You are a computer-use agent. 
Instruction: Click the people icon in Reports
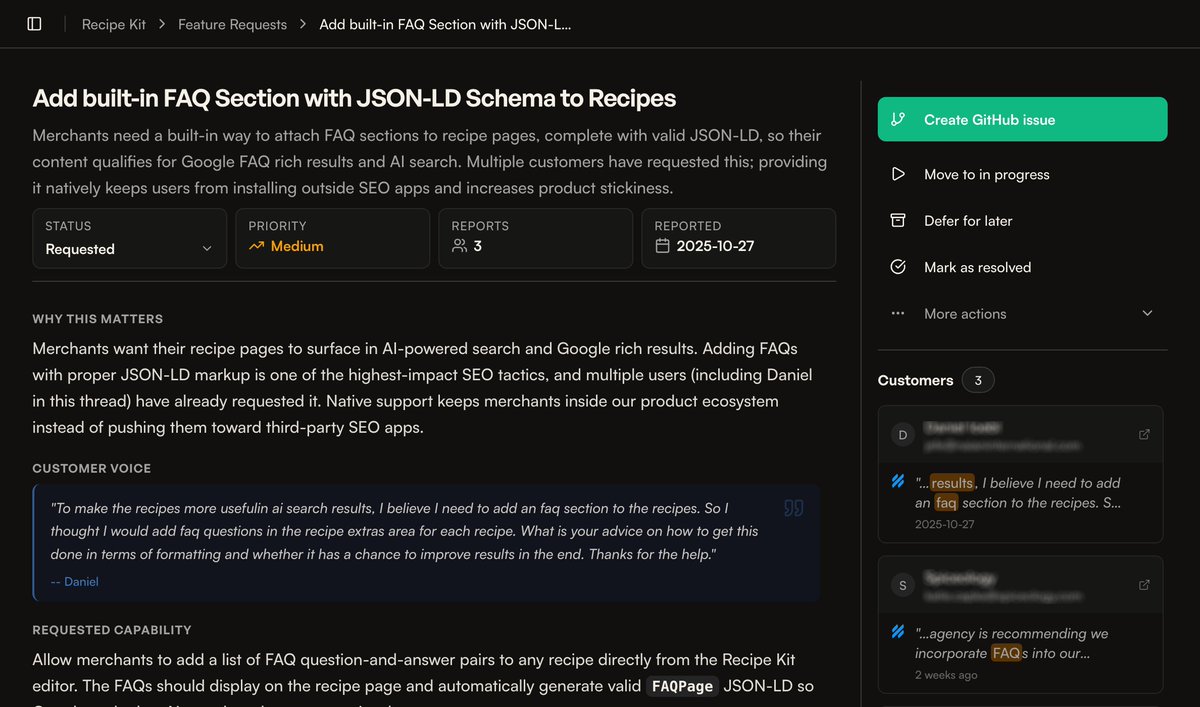click(x=459, y=246)
